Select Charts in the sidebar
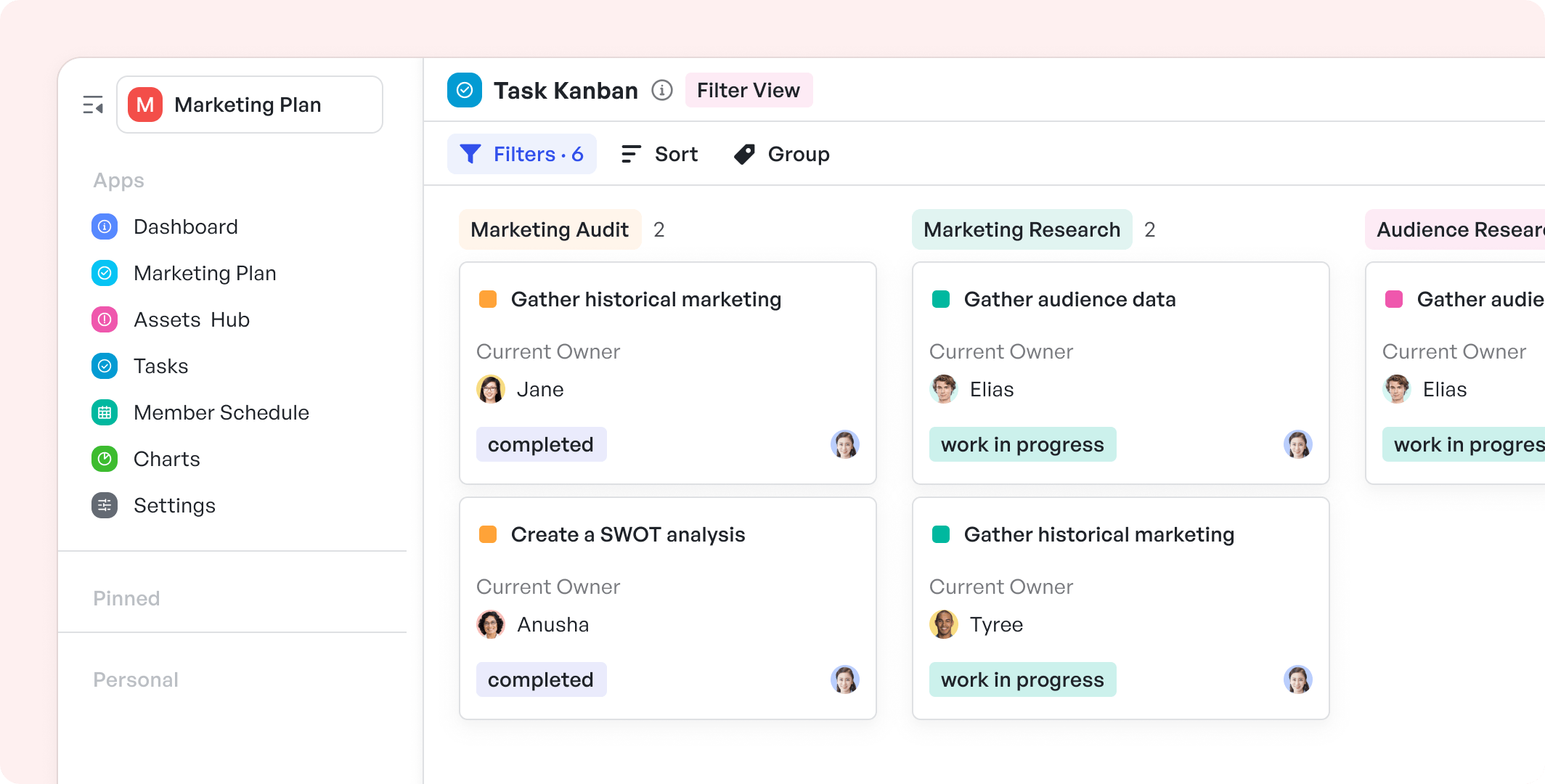Image resolution: width=1545 pixels, height=784 pixels. [167, 460]
